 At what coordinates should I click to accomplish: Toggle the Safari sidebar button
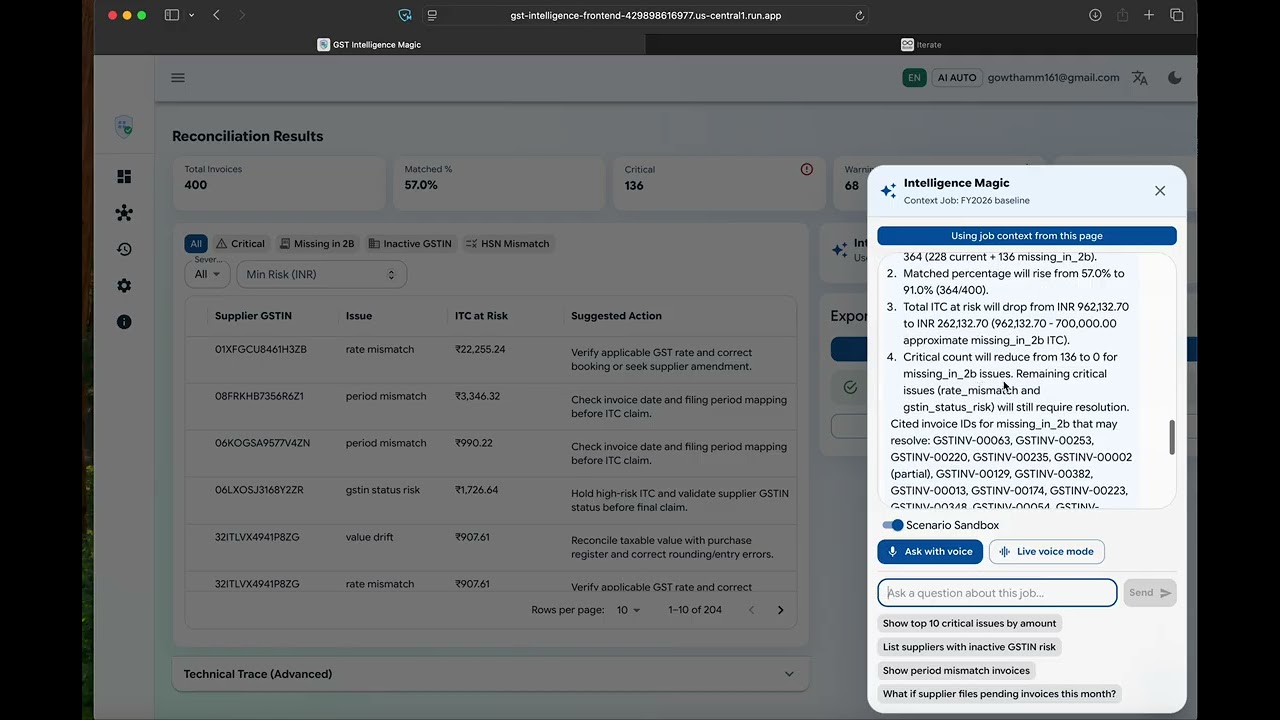click(172, 16)
